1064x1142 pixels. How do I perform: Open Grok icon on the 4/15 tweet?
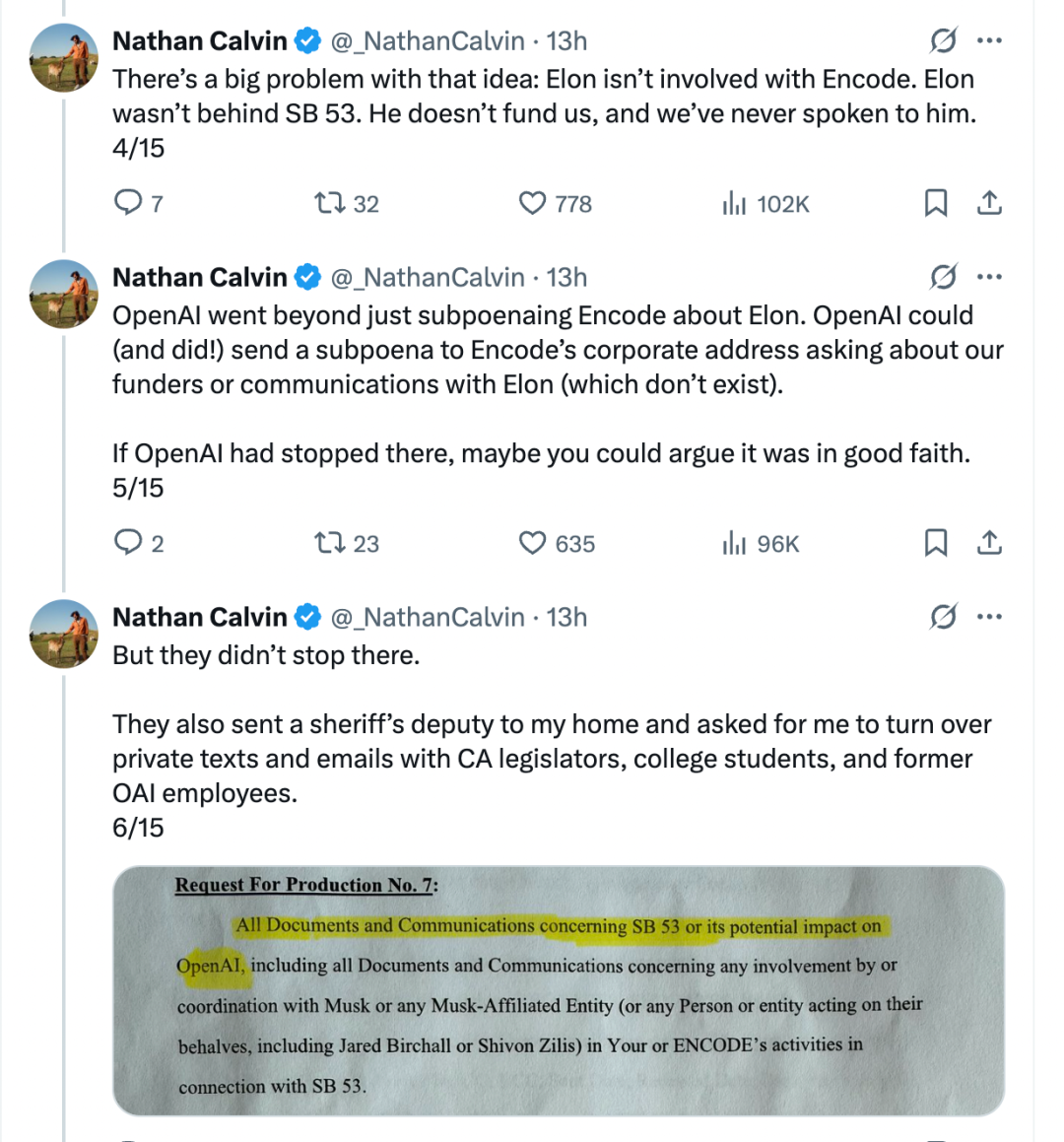point(943,40)
